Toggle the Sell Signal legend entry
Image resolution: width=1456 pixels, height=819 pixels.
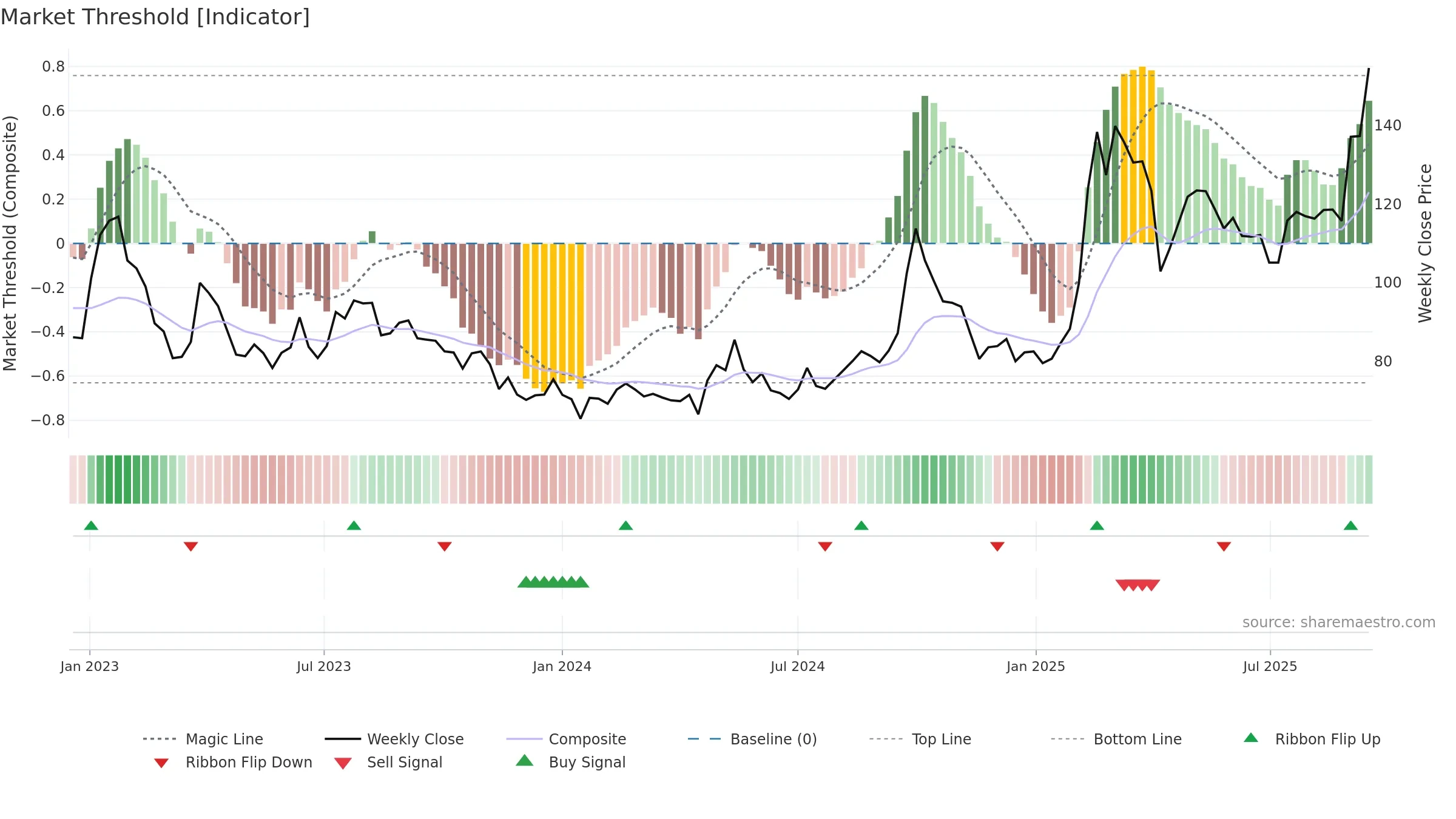click(x=388, y=762)
